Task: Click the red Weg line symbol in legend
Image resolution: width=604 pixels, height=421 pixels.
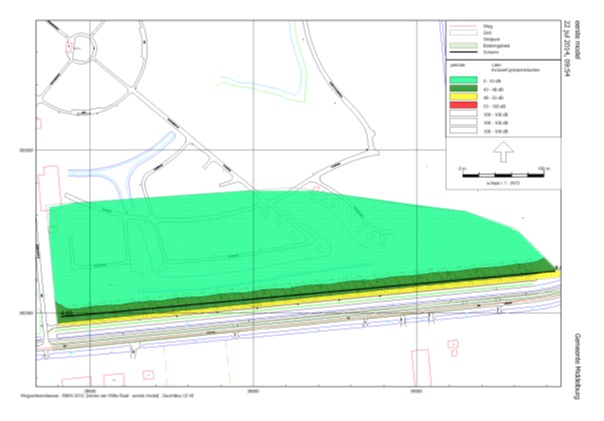Action: tap(463, 26)
